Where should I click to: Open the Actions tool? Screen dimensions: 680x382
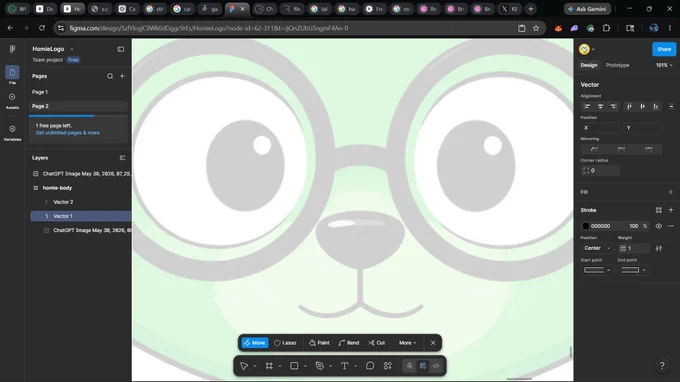[388, 366]
